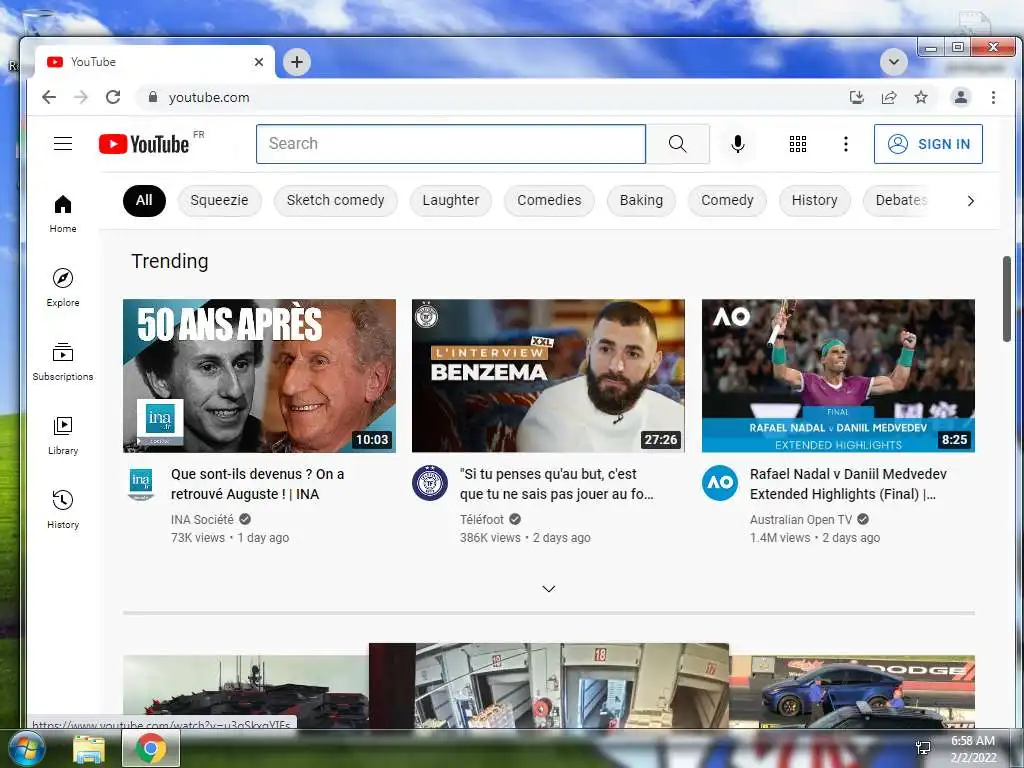Open the Chrome three-dot menu
Screen dimensions: 1024x768
(x=993, y=97)
